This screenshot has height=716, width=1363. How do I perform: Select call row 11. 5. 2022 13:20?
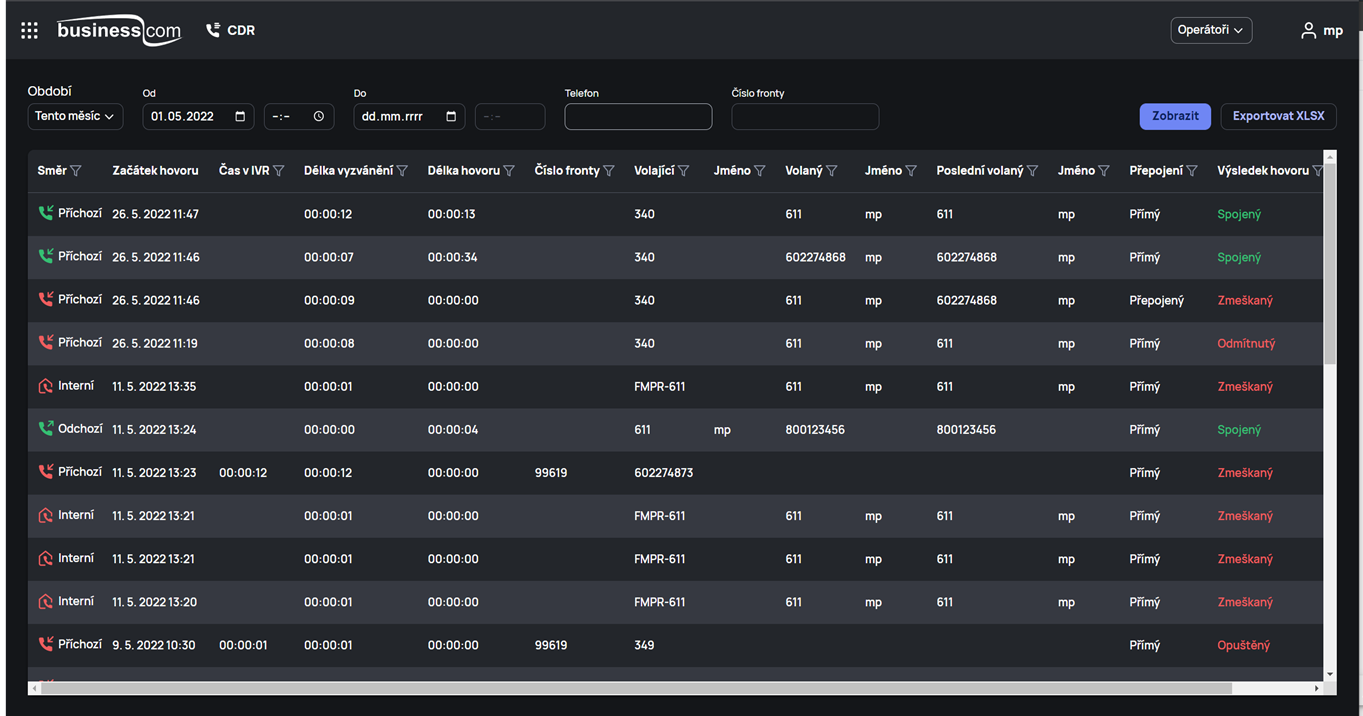pos(676,602)
